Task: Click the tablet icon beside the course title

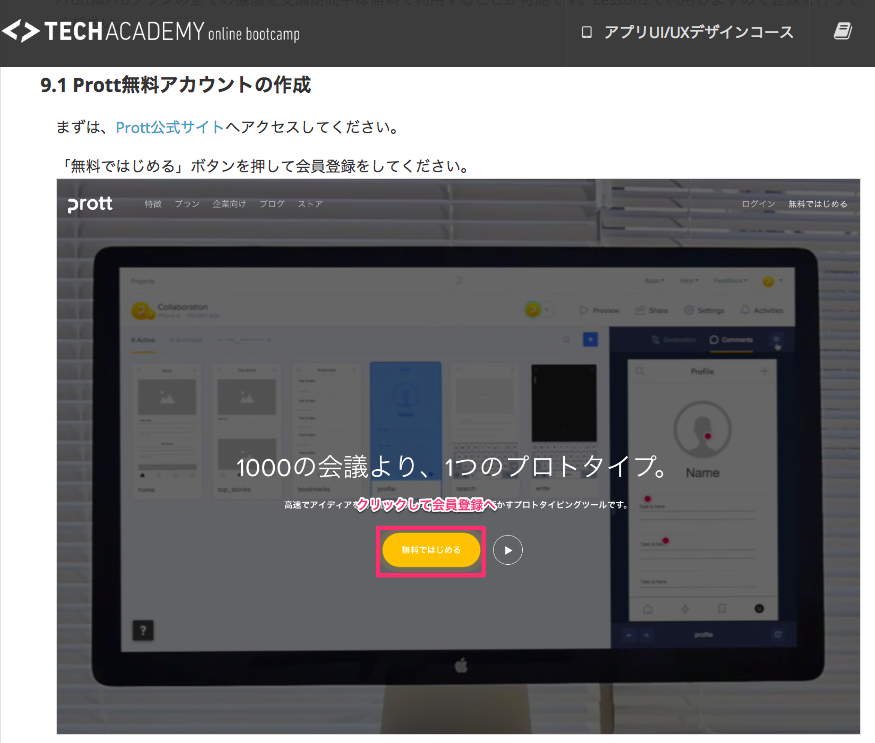Action: (586, 32)
